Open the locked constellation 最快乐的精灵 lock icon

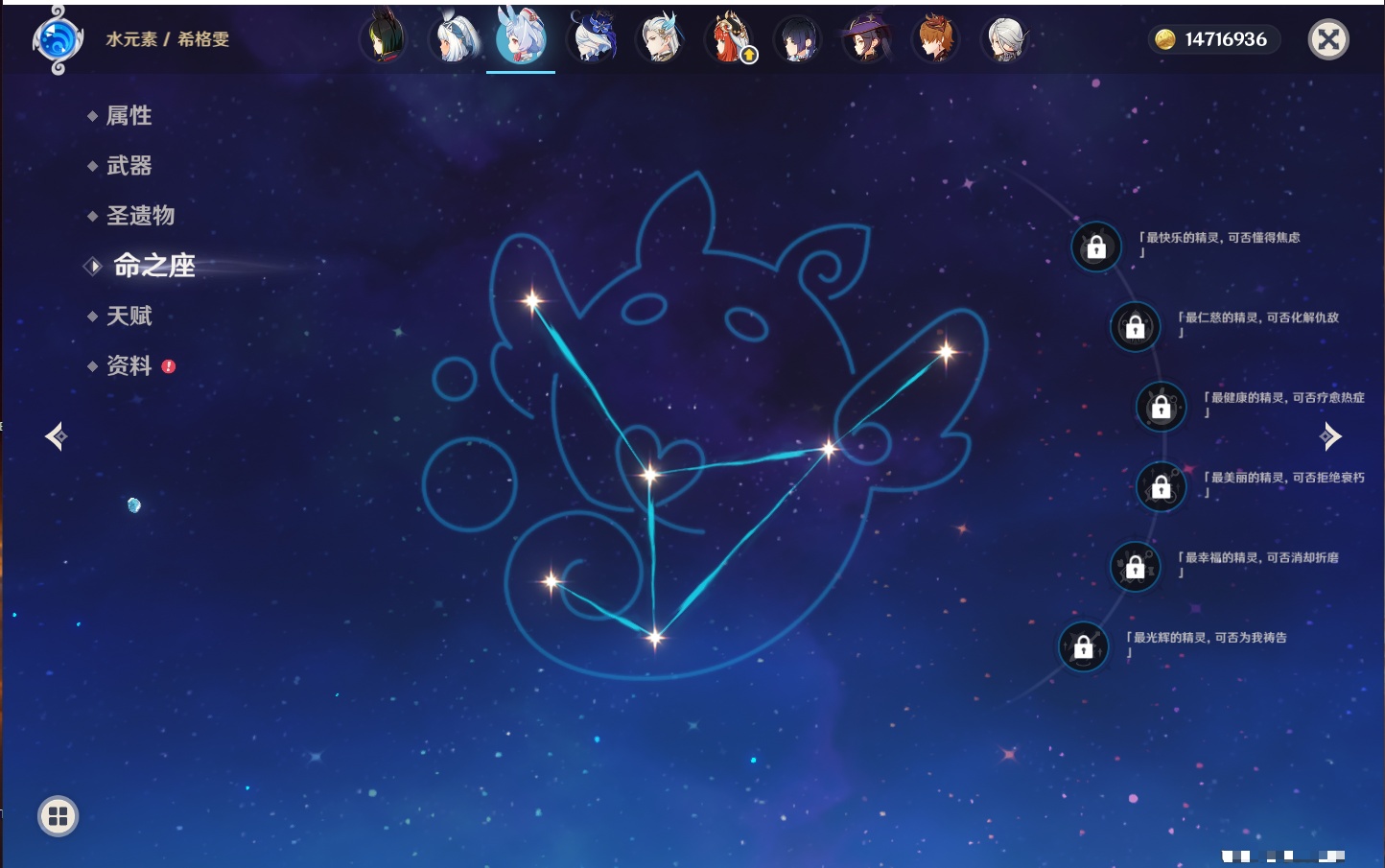click(1096, 247)
